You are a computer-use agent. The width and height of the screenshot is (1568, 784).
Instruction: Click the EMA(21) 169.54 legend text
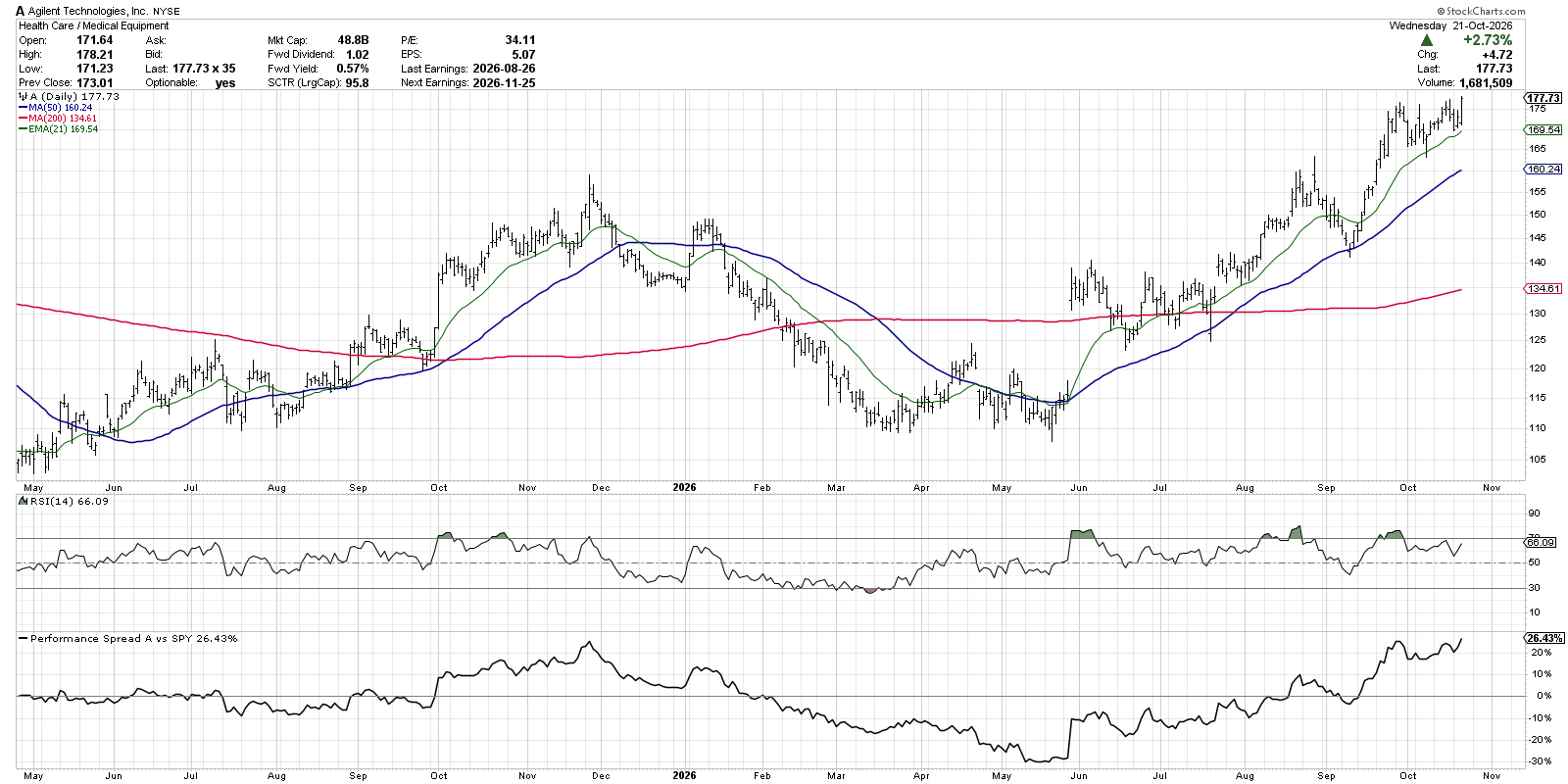[x=63, y=129]
